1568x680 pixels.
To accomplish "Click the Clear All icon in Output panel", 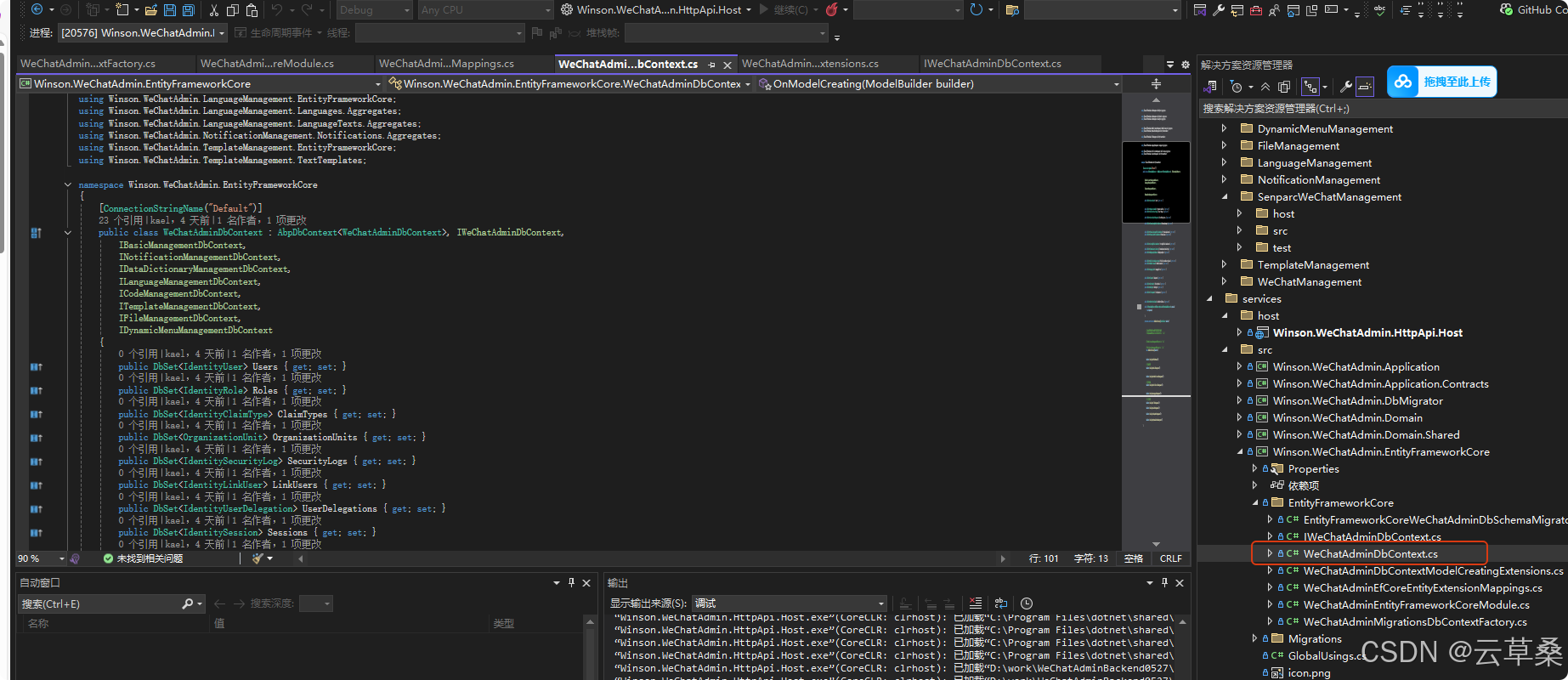I will click(x=976, y=603).
